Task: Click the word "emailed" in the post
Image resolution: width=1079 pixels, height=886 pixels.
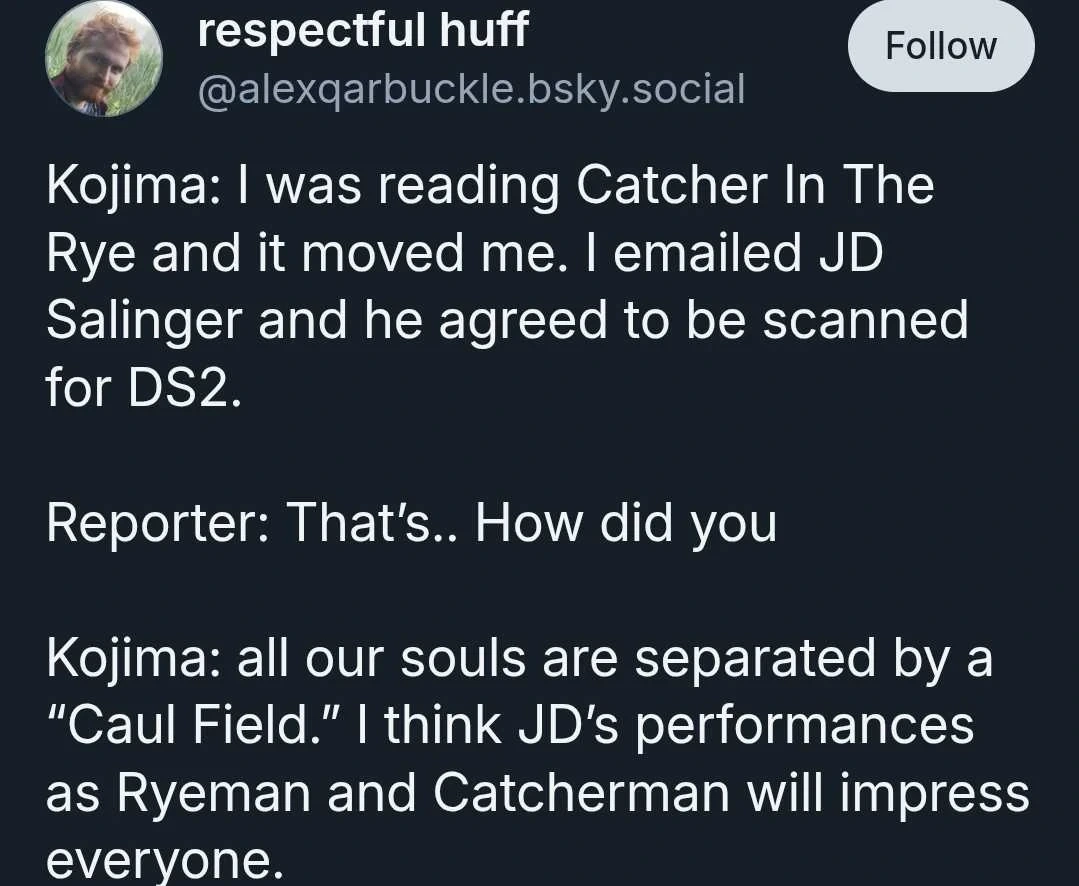Action: point(707,254)
